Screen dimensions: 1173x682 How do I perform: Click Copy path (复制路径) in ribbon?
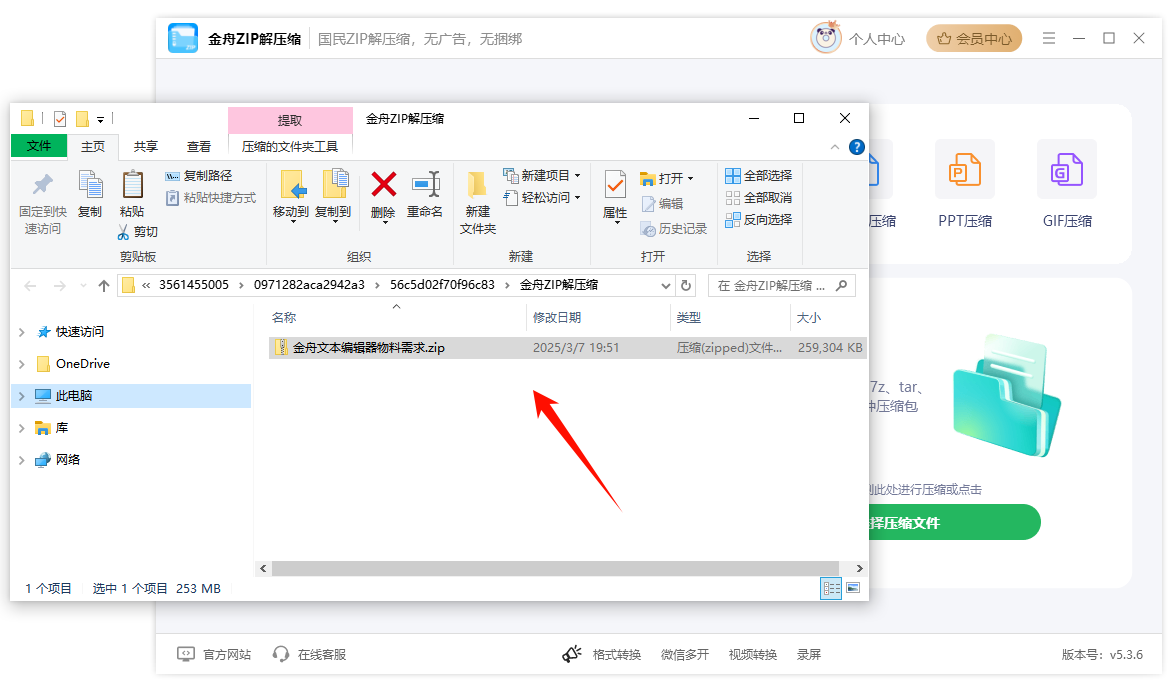199,176
